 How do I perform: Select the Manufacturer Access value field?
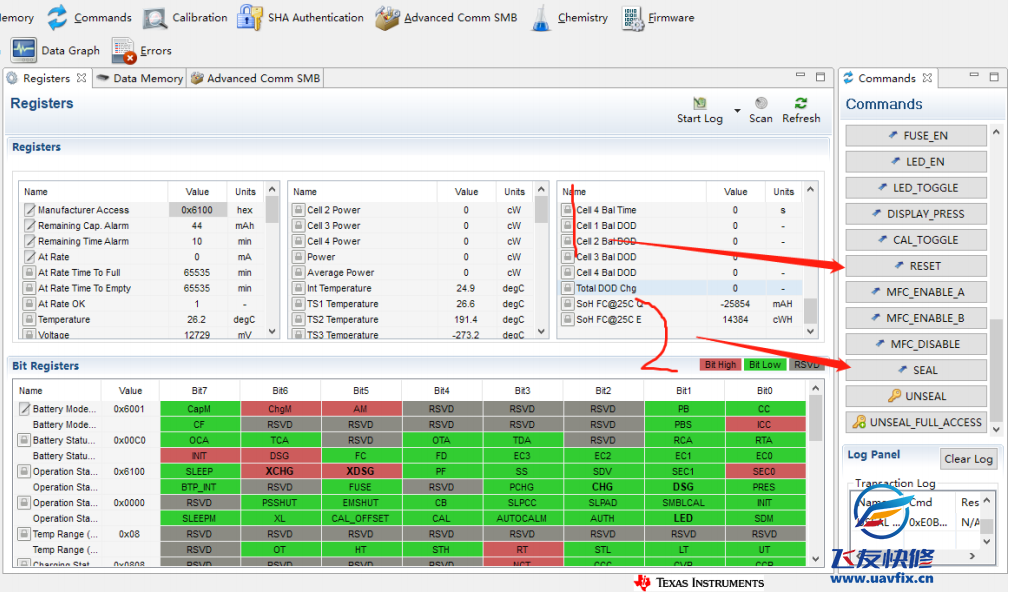[x=197, y=210]
